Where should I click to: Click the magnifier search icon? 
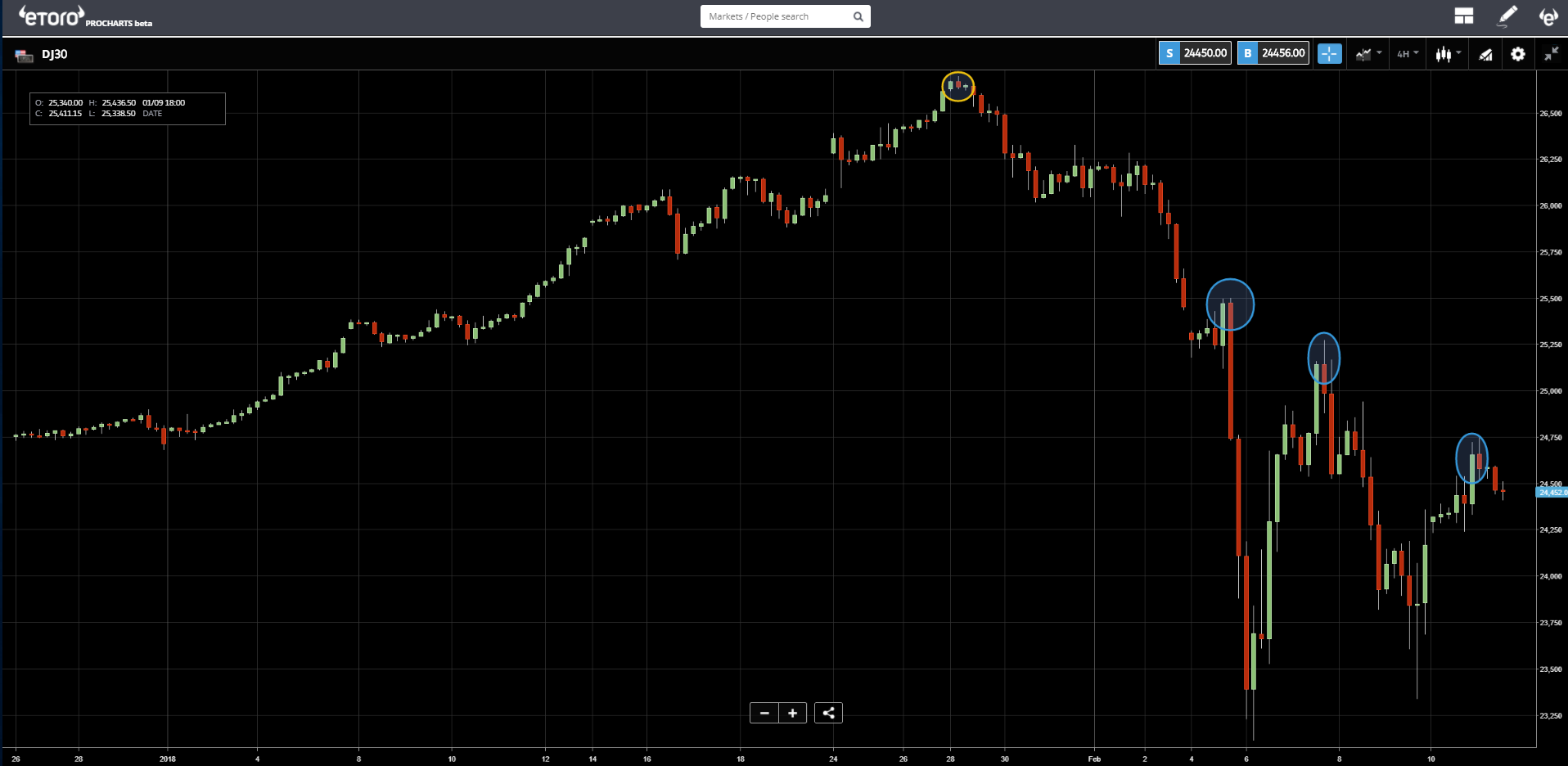coord(858,16)
